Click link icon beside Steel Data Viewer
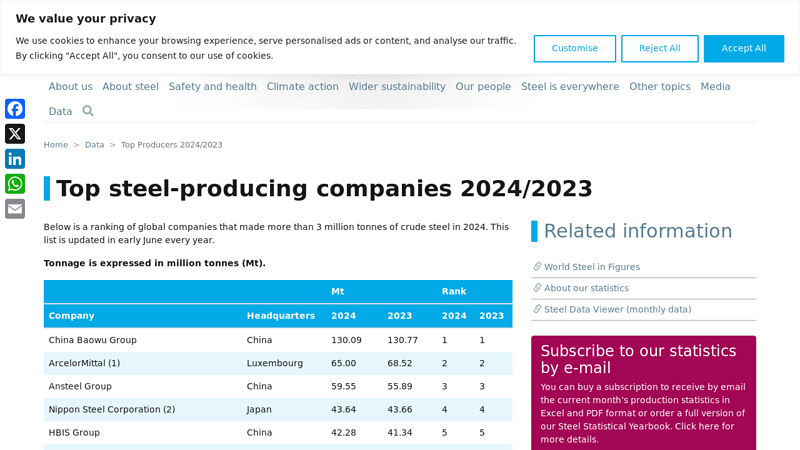800x450 pixels. tap(537, 309)
